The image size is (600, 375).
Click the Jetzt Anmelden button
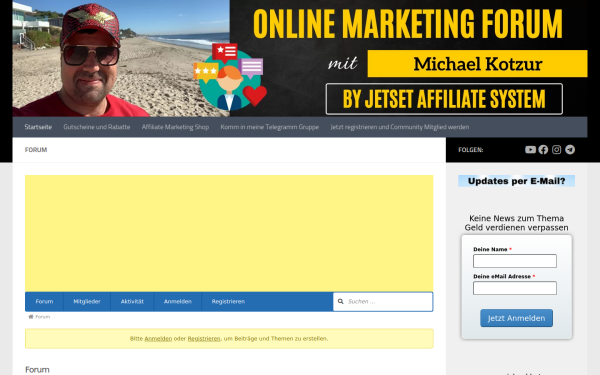[516, 318]
